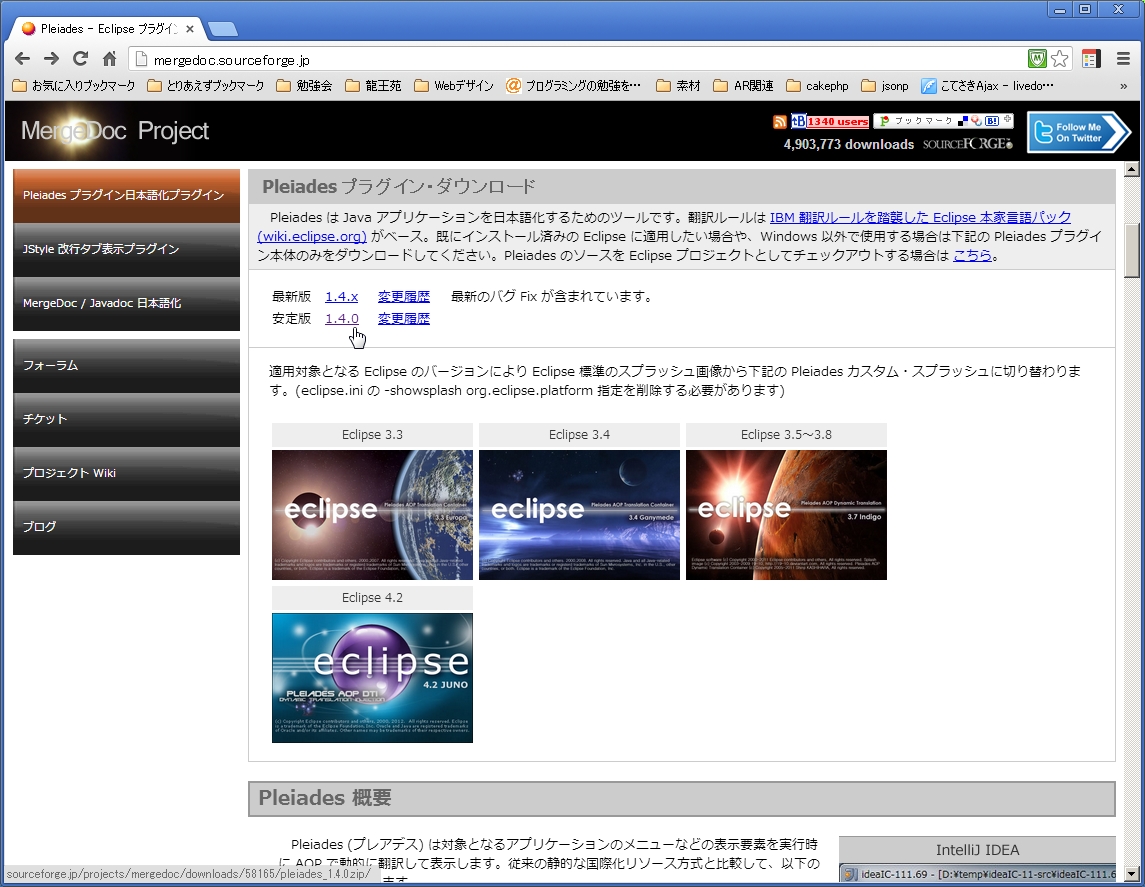Open the AR関連 bookmark folder

(x=743, y=86)
